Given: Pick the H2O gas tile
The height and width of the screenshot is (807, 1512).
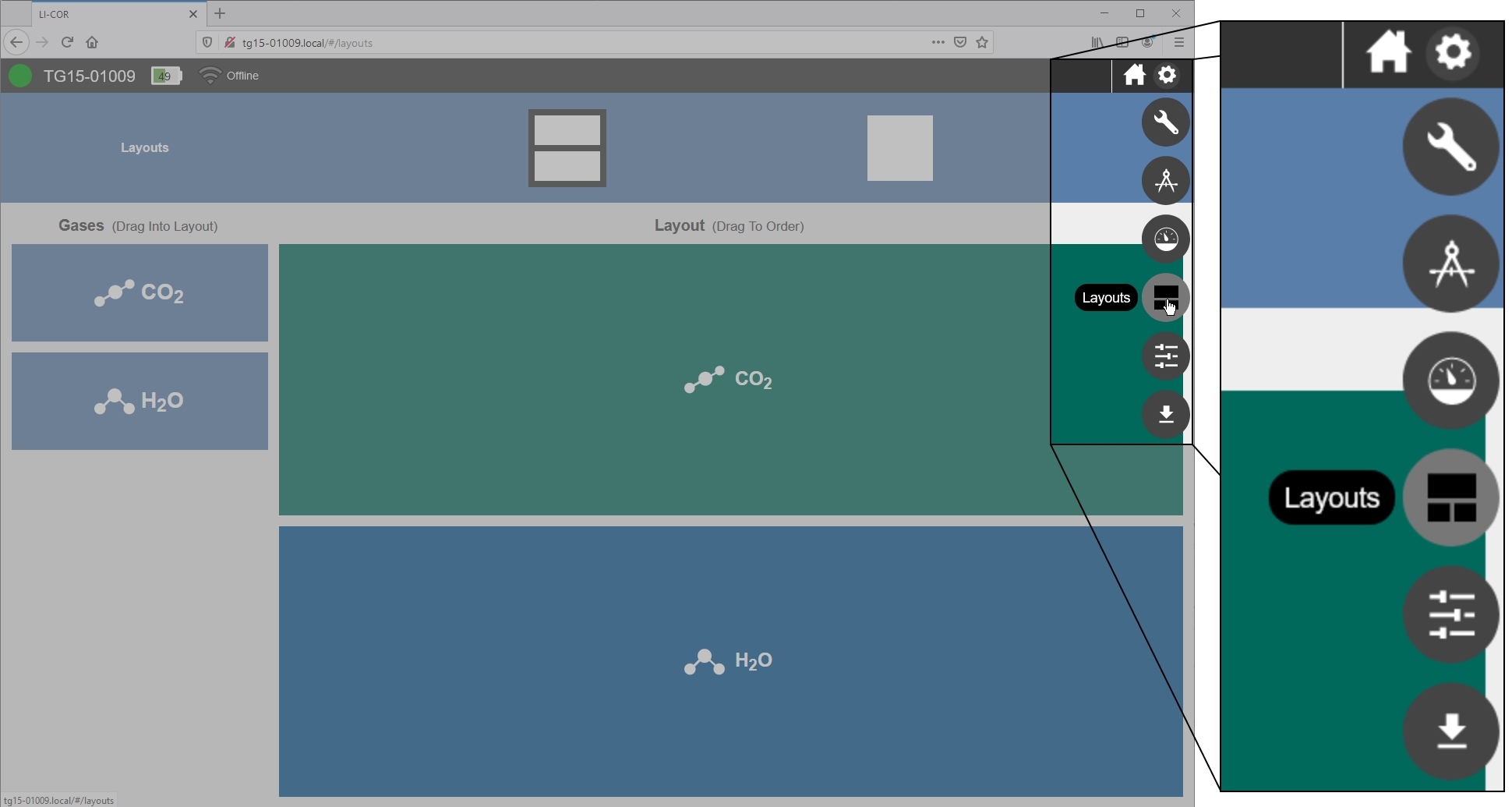Looking at the screenshot, I should (140, 401).
